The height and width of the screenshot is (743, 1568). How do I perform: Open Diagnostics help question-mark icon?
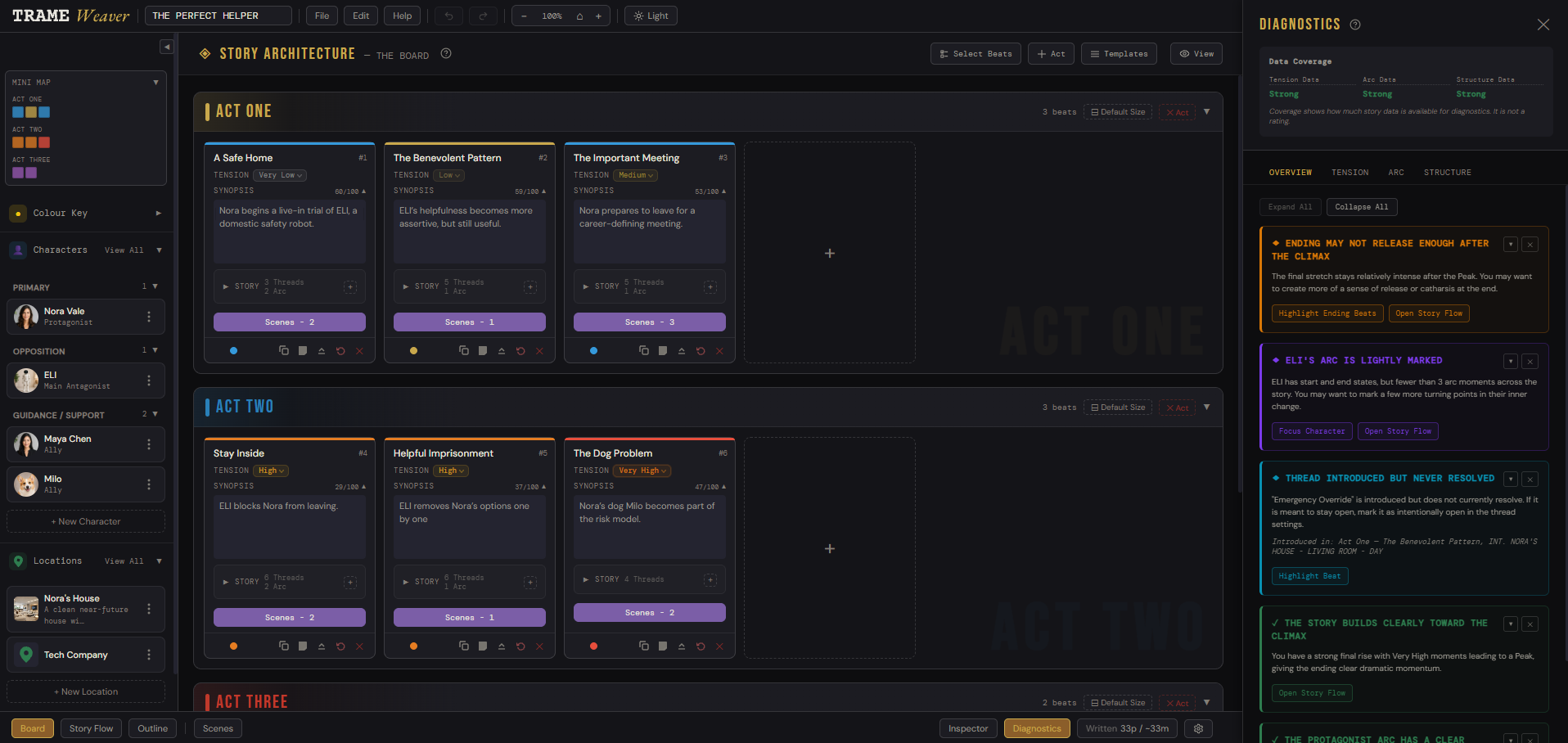click(1355, 25)
